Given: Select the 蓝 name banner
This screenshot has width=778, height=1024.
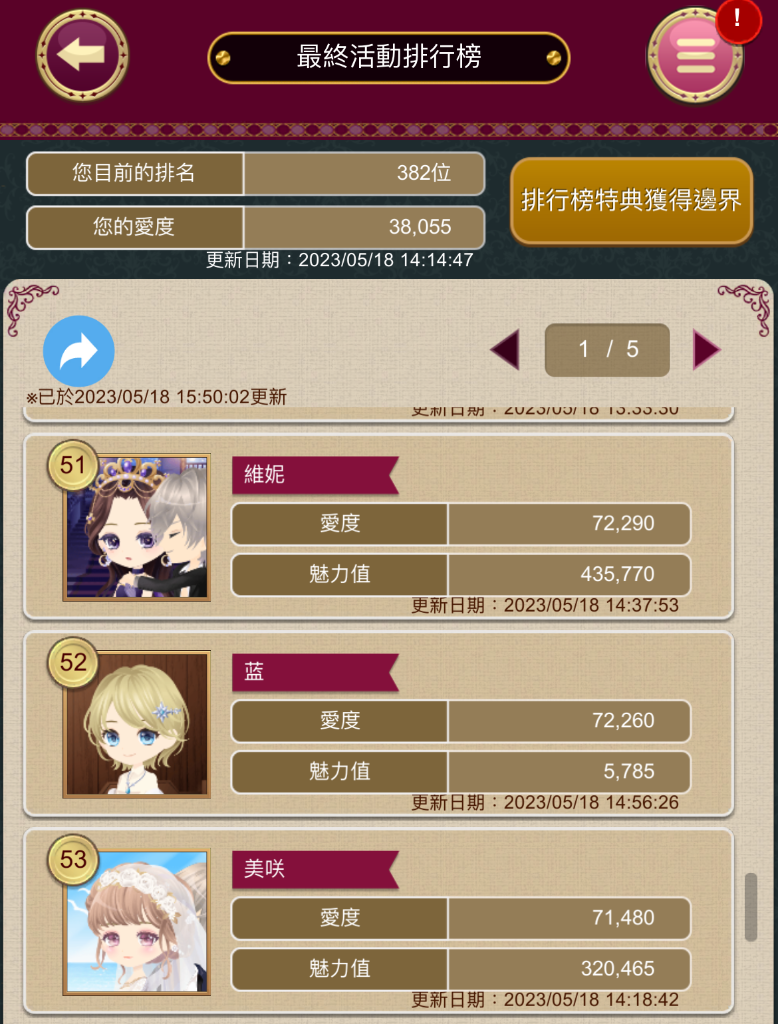Looking at the screenshot, I should [315, 672].
